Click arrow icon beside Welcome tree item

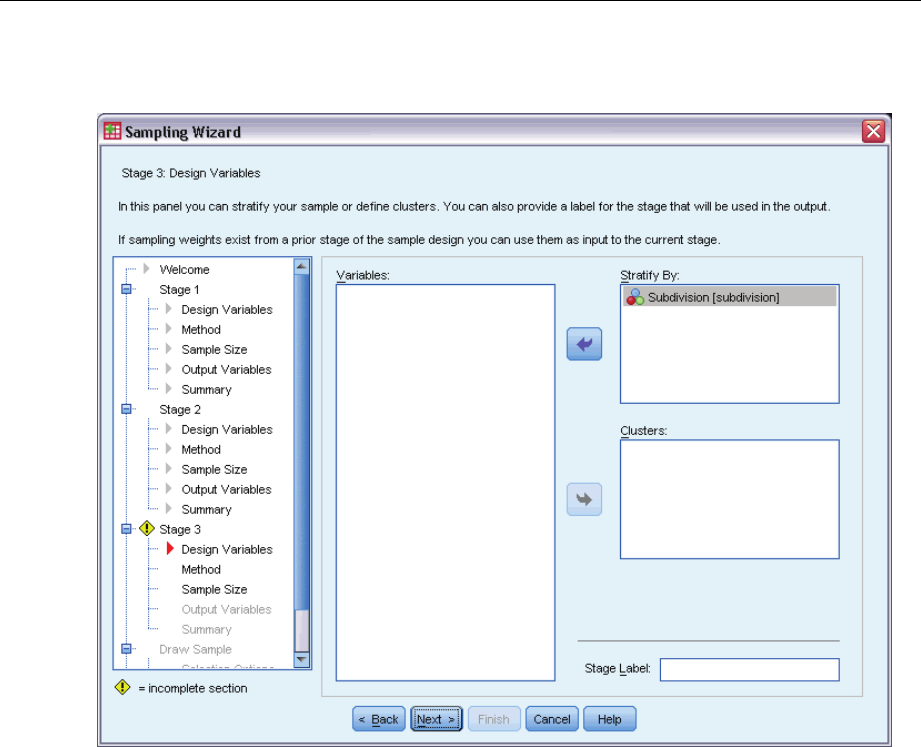pos(146,269)
